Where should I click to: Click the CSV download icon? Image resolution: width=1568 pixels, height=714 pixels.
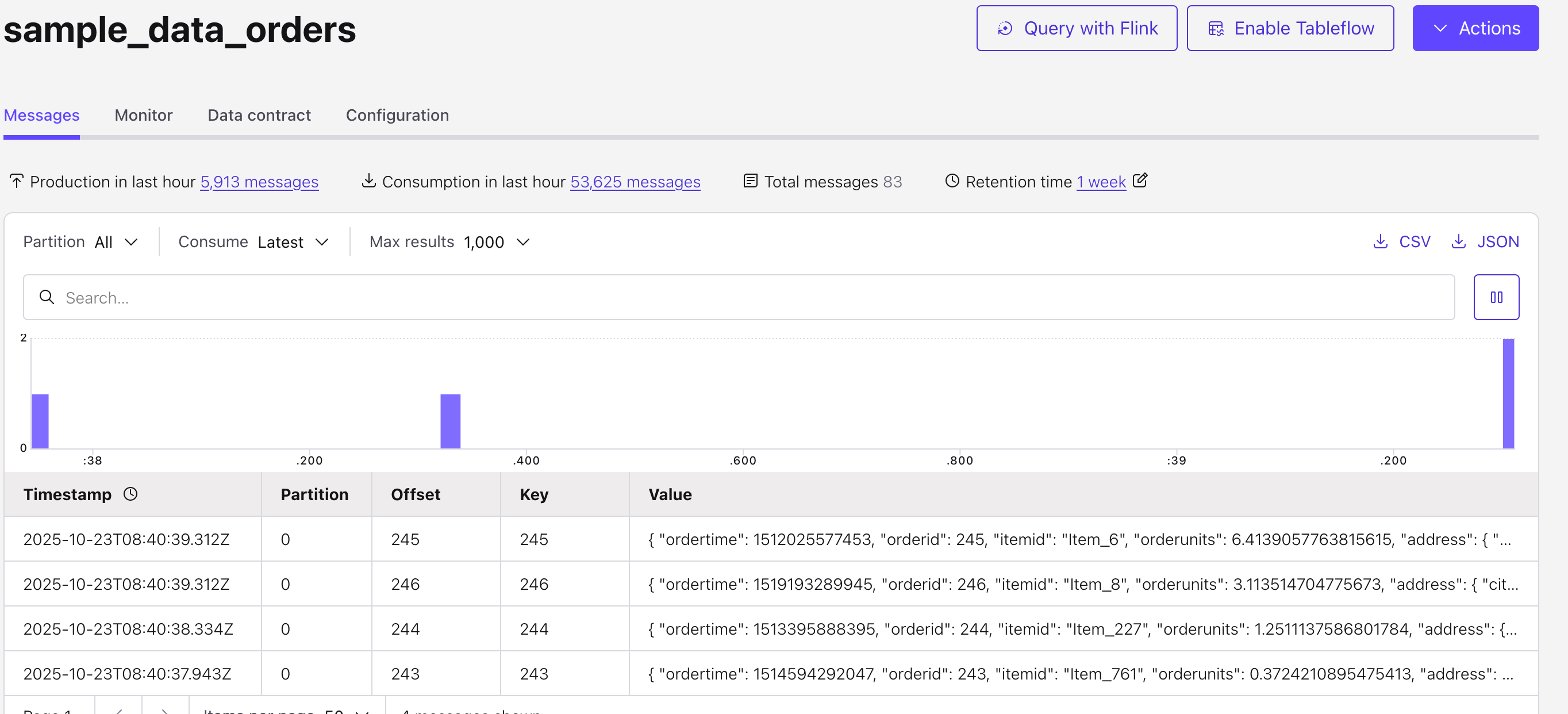(x=1380, y=241)
